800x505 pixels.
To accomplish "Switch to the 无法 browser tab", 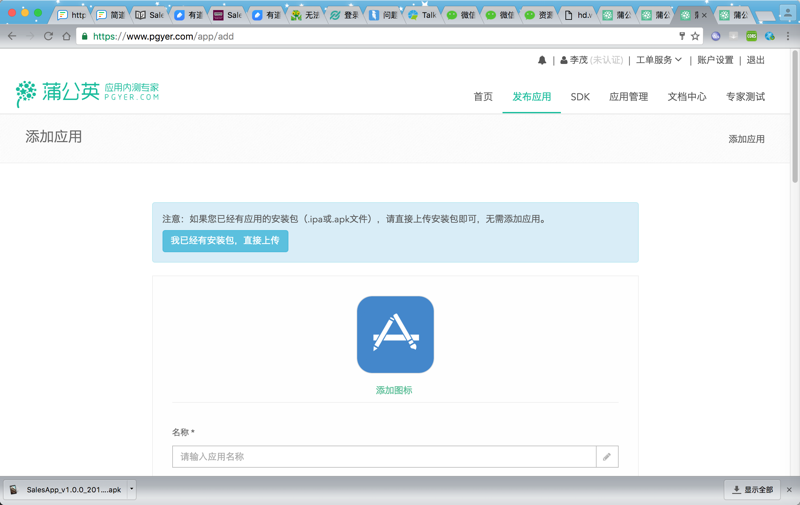I will coord(305,15).
